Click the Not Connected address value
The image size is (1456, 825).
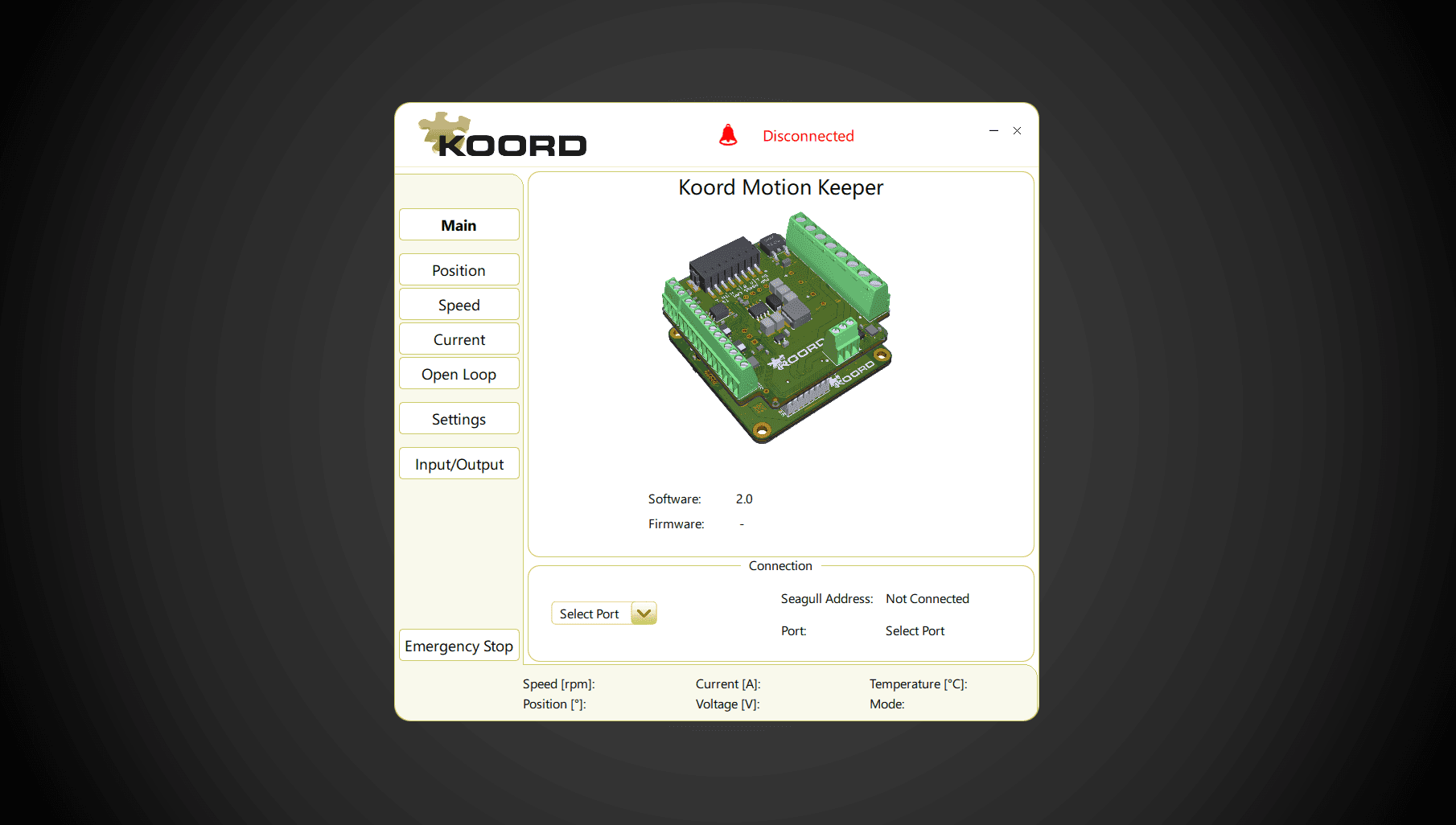pos(927,599)
